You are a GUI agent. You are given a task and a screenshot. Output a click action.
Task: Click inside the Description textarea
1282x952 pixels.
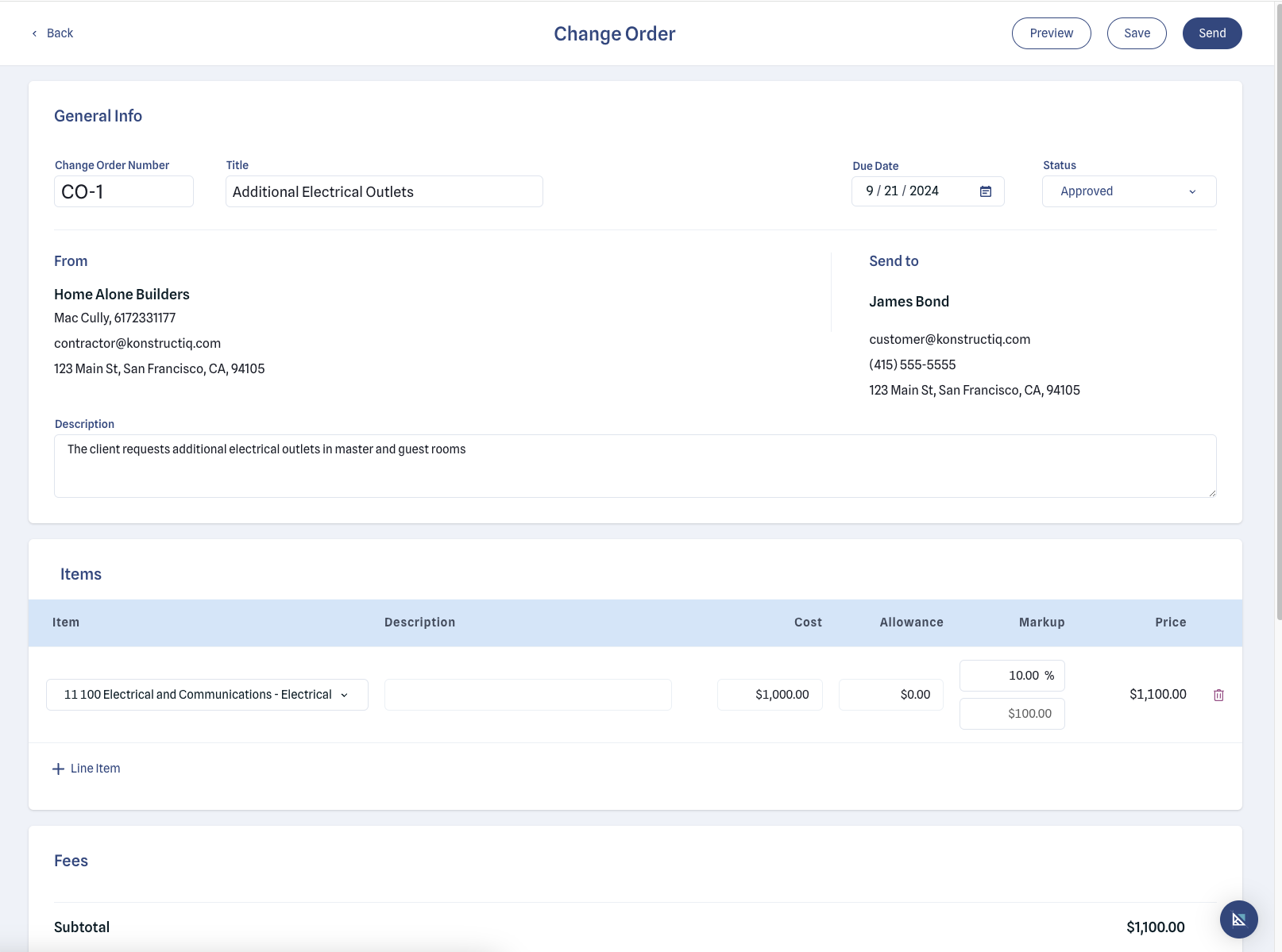(635, 465)
